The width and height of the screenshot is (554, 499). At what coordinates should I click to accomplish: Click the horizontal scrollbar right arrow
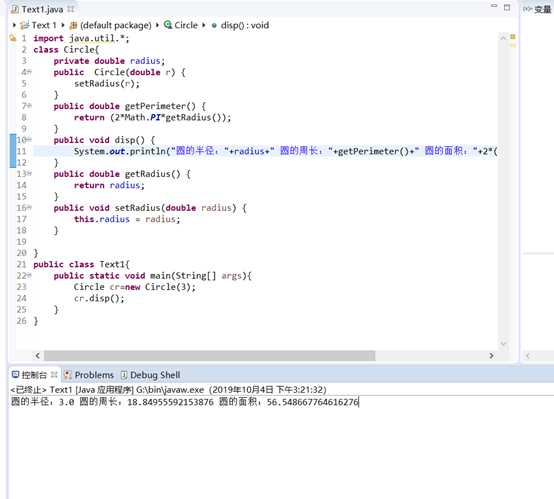491,356
